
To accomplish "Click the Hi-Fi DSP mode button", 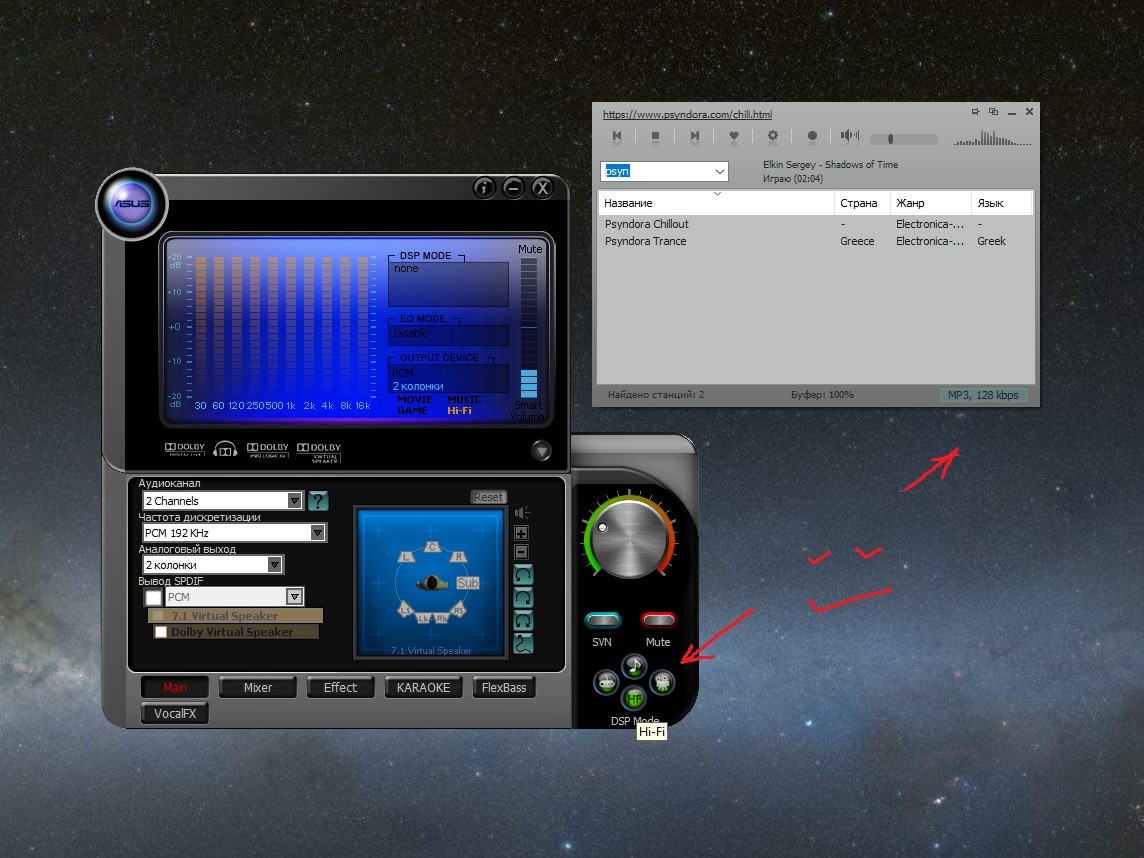I will (x=633, y=698).
